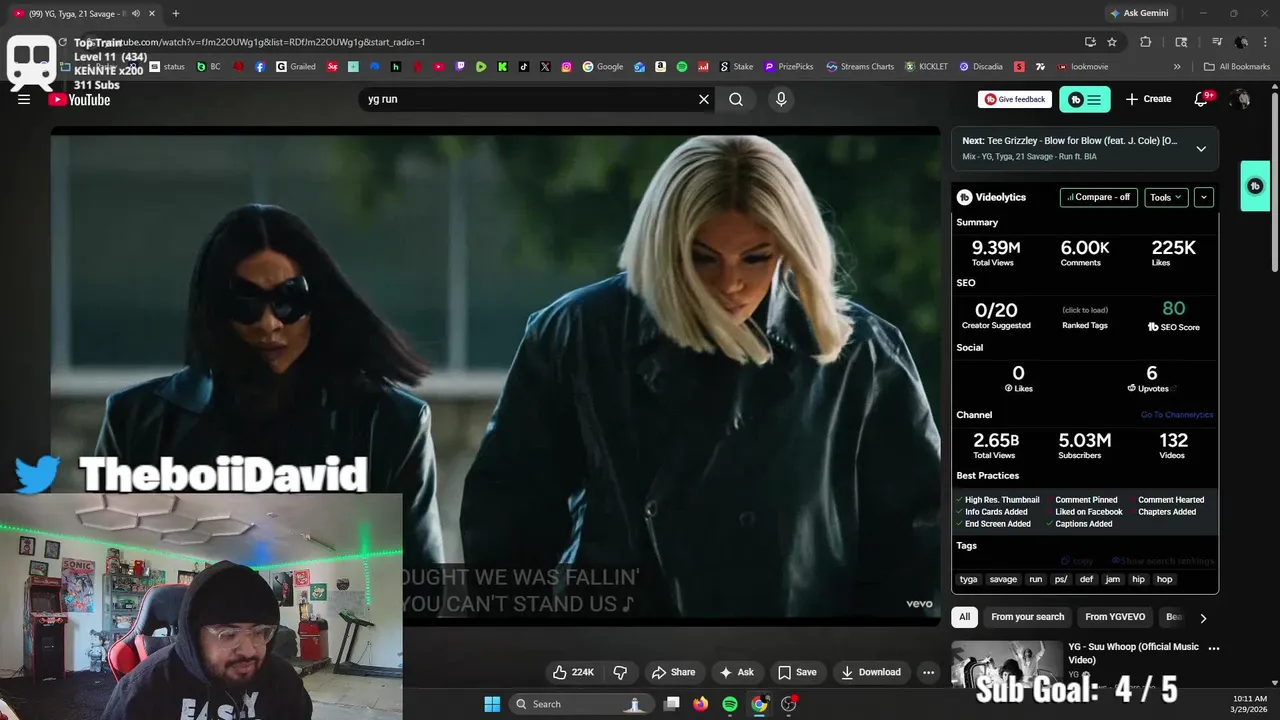Click the search magnifier button

pos(736,99)
